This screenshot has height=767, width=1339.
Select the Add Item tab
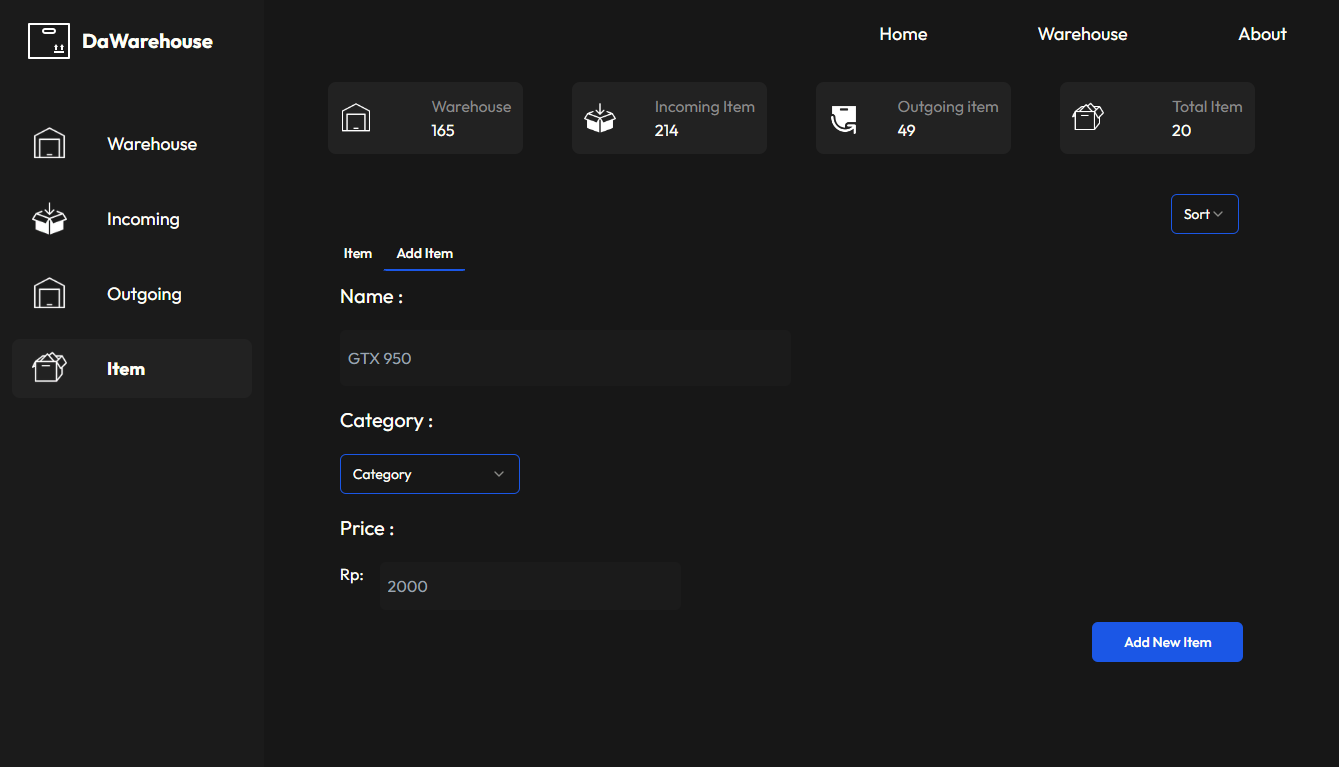coord(424,254)
